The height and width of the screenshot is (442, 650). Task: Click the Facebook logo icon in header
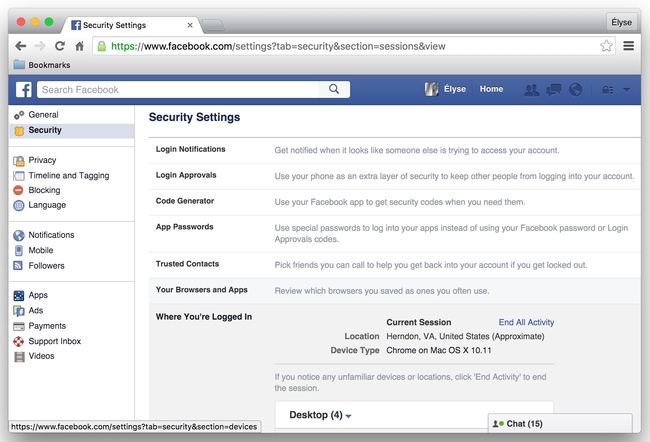[x=23, y=89]
